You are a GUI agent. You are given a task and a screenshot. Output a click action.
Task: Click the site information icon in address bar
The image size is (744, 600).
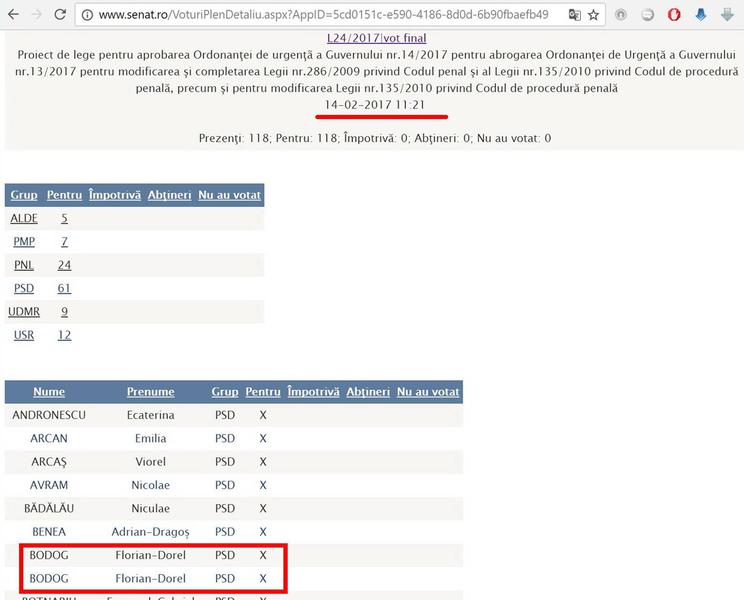[x=87, y=15]
